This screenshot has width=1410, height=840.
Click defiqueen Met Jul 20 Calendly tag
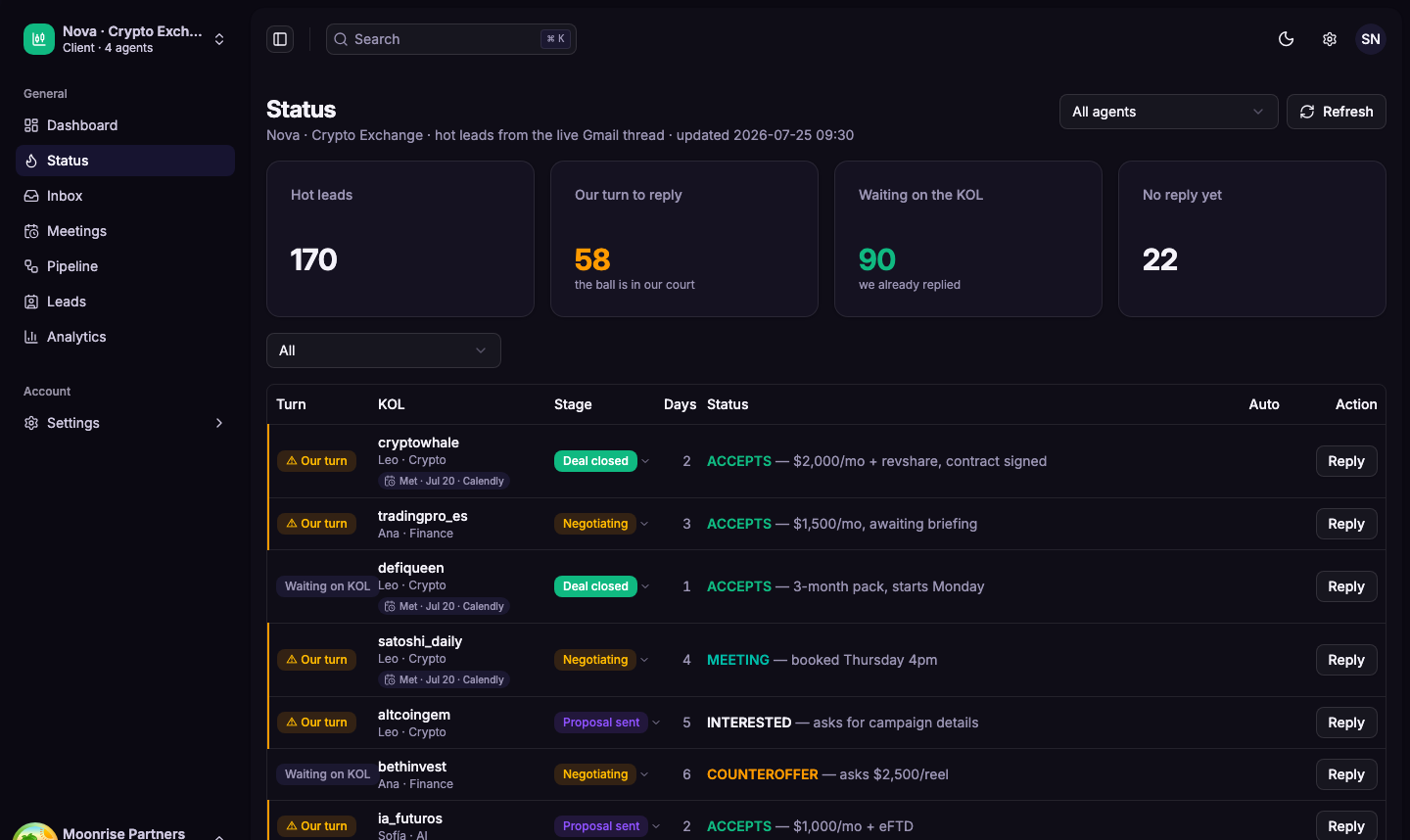[444, 606]
